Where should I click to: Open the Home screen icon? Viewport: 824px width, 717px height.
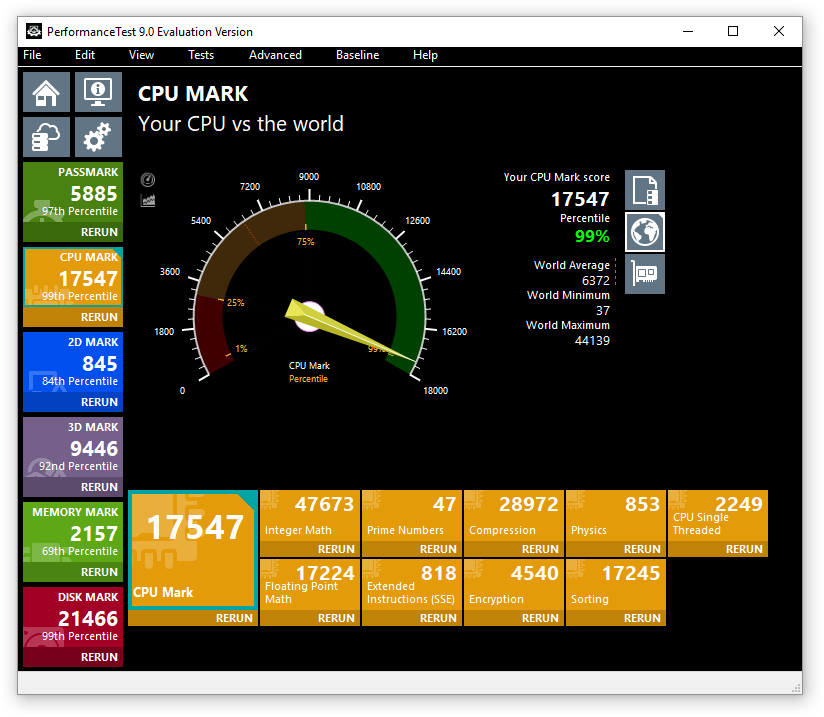pyautogui.click(x=46, y=92)
